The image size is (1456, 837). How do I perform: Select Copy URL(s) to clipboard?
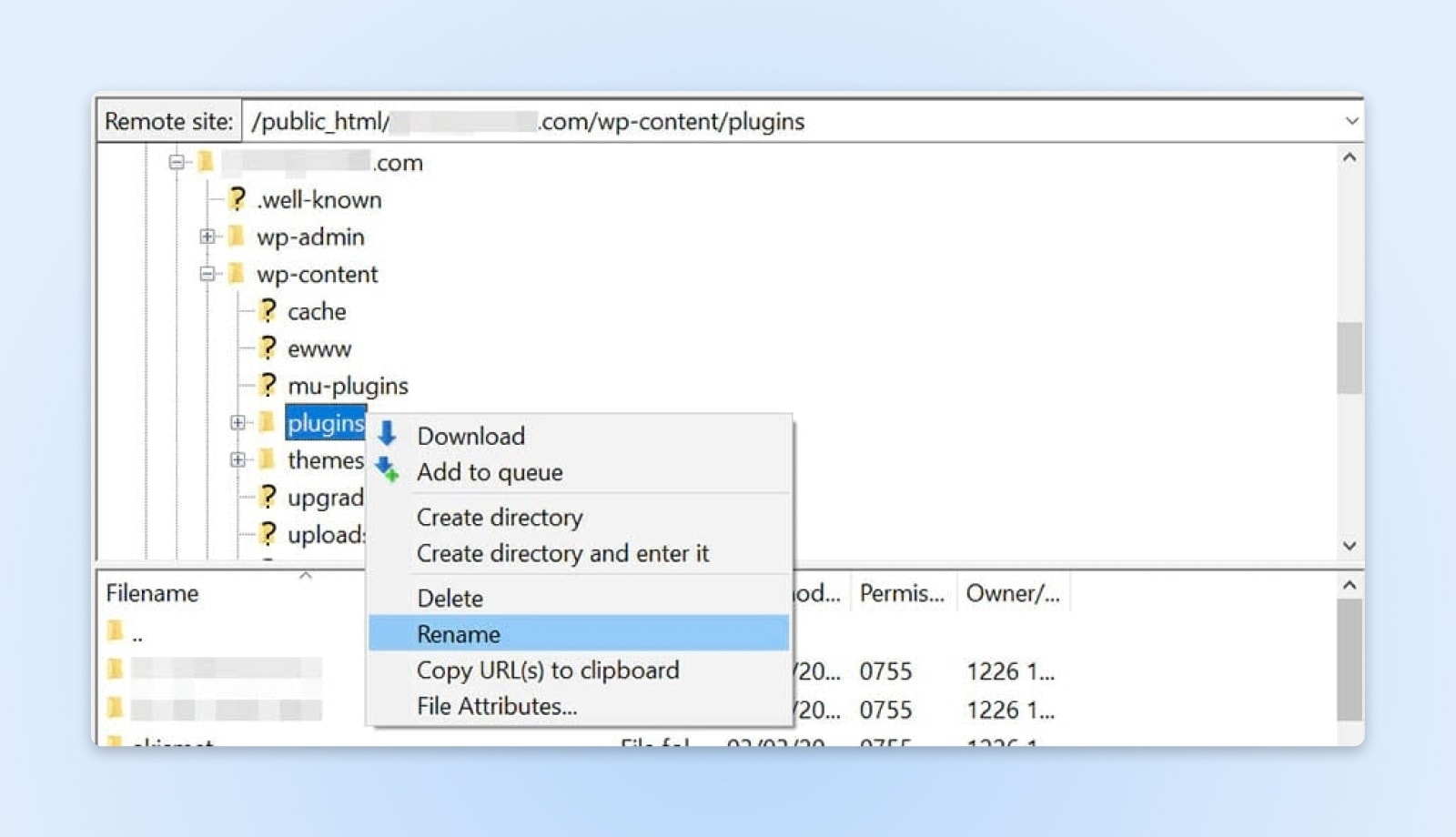click(x=547, y=671)
